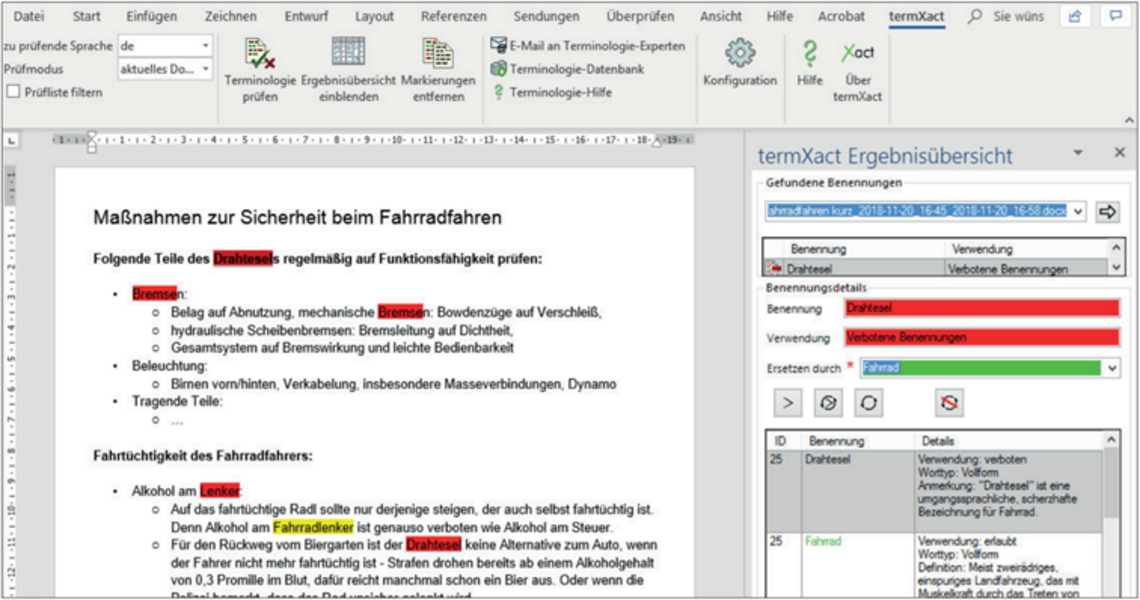Screen dimensions: 1140x600
Task: Open Ersetzen durch dropdown arrow
Action: point(1112,368)
